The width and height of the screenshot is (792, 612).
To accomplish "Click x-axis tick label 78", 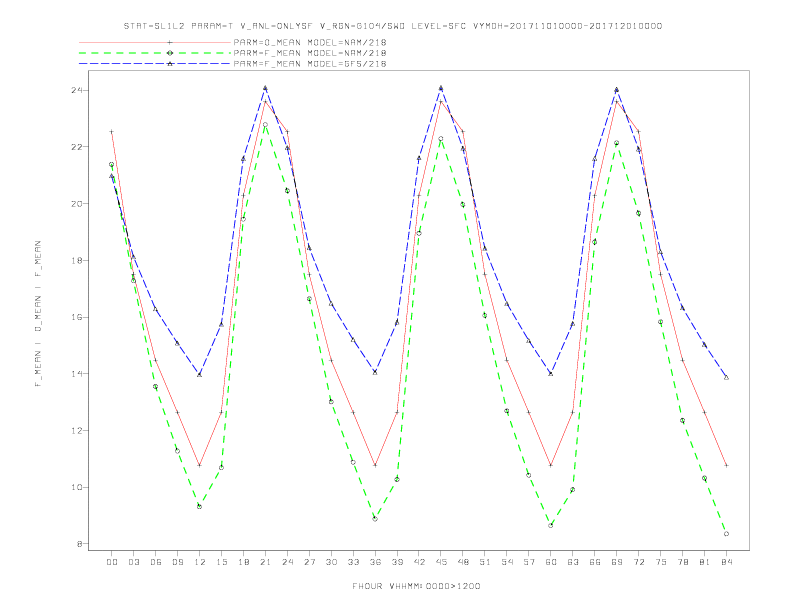I will 683,562.
